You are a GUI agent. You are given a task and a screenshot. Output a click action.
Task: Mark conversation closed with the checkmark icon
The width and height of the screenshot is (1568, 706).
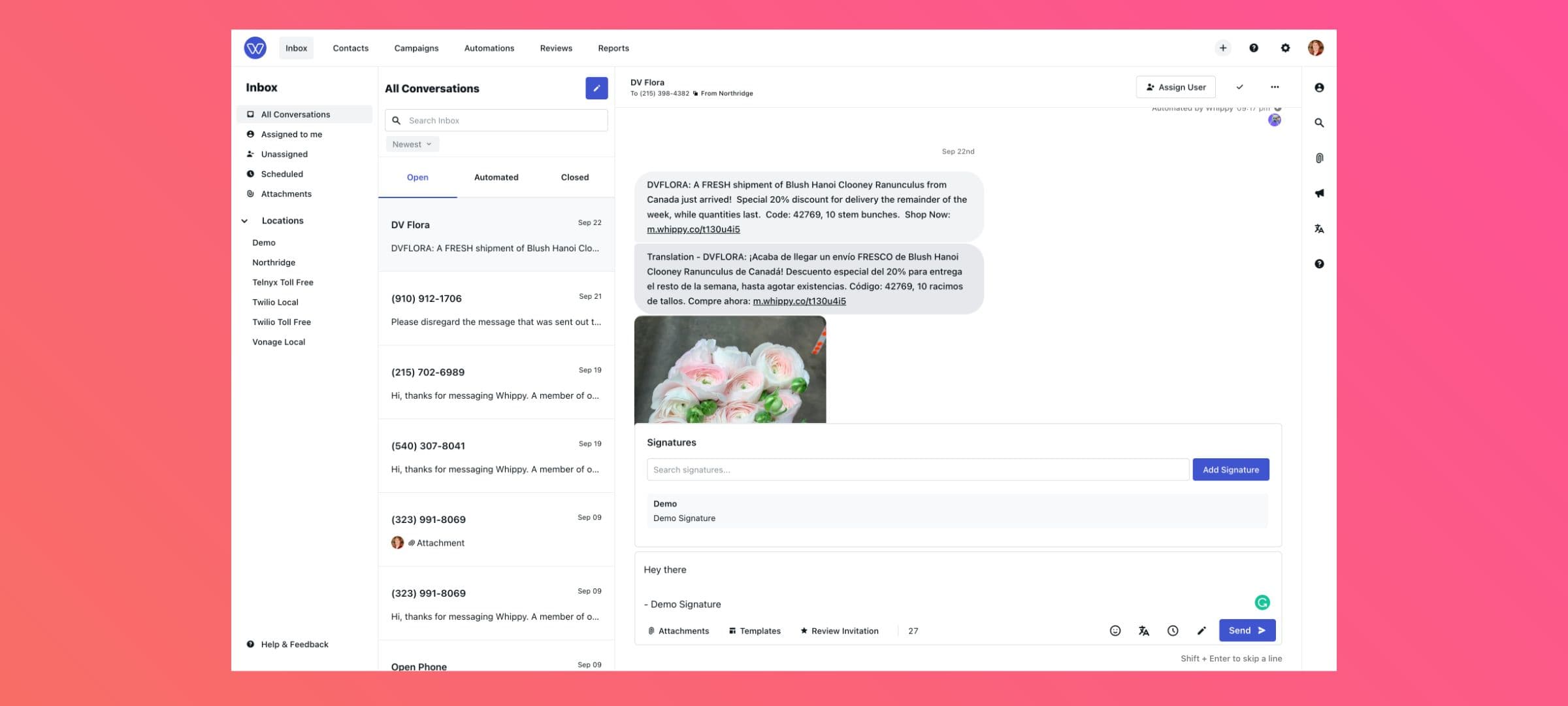1239,87
